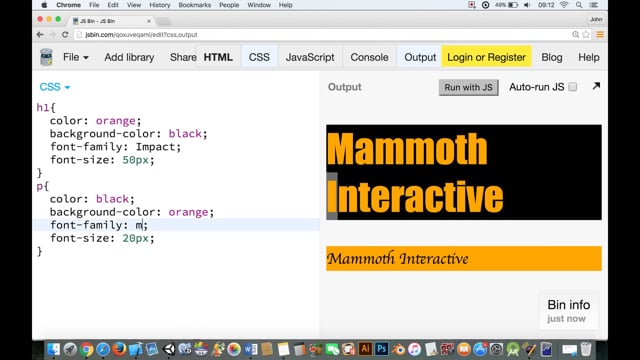Screen dimensions: 640x360
Task: Open the Apple menu
Action: point(44,5)
